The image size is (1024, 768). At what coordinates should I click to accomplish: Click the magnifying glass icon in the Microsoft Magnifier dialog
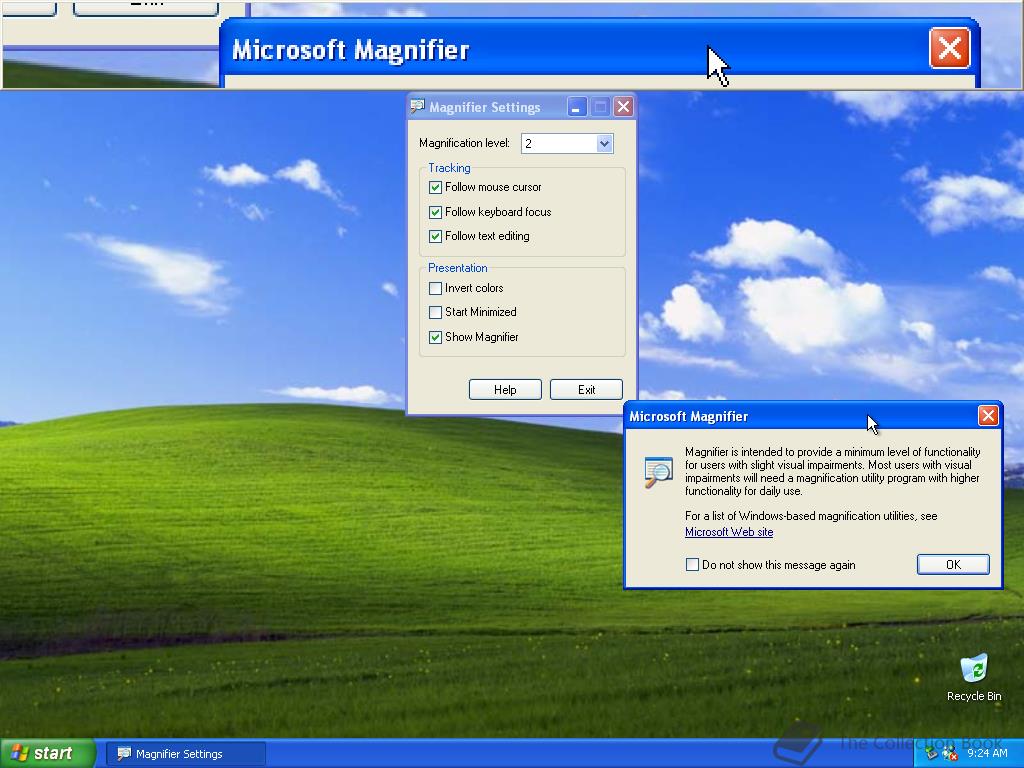[658, 472]
